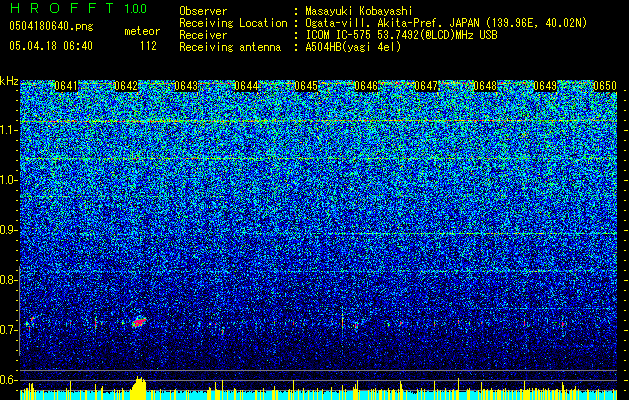This screenshot has height=400, width=629.
Task: Click the 0641 time marker
Action: click(x=66, y=86)
